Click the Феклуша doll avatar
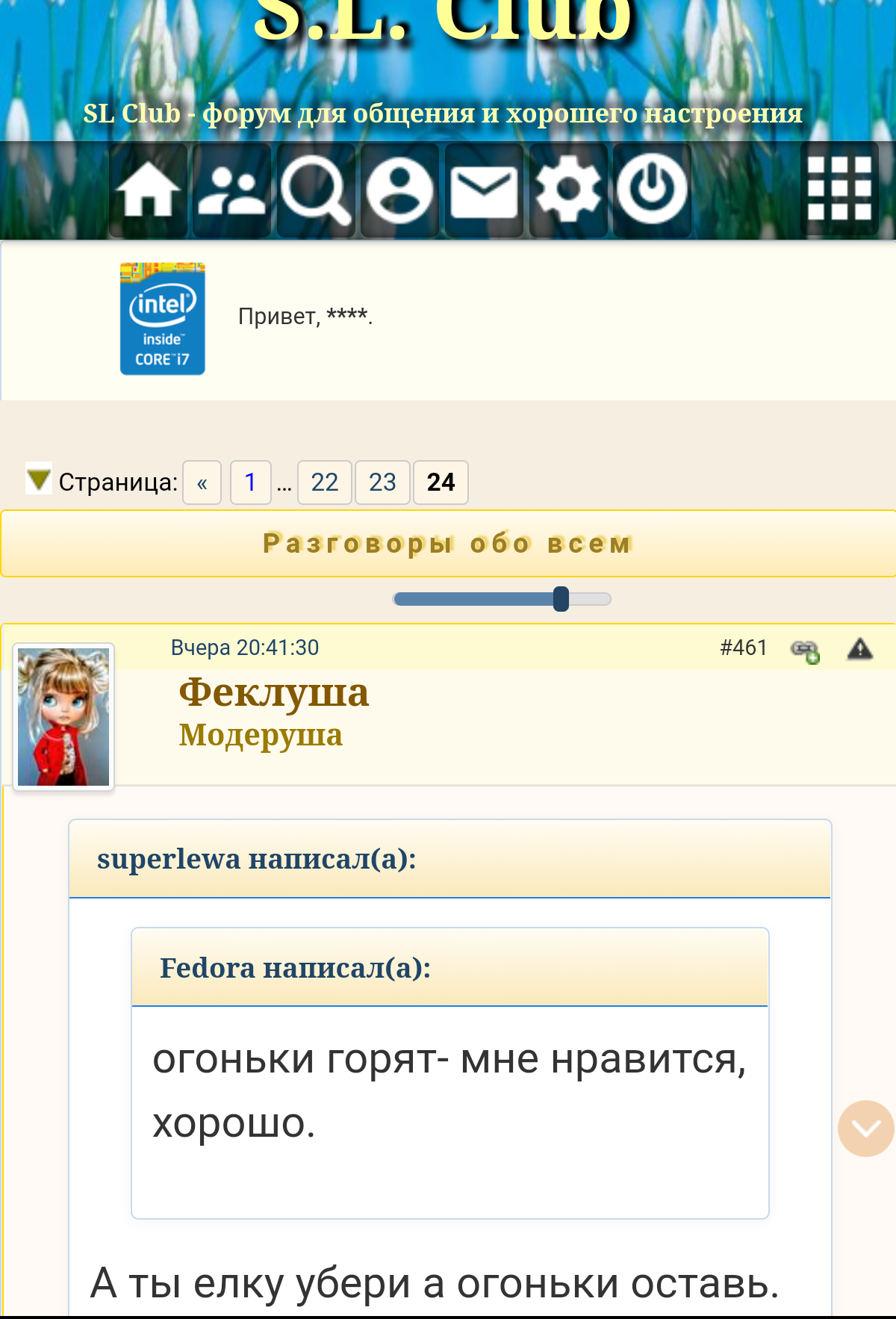The width and height of the screenshot is (896, 1319). pyautogui.click(x=63, y=717)
